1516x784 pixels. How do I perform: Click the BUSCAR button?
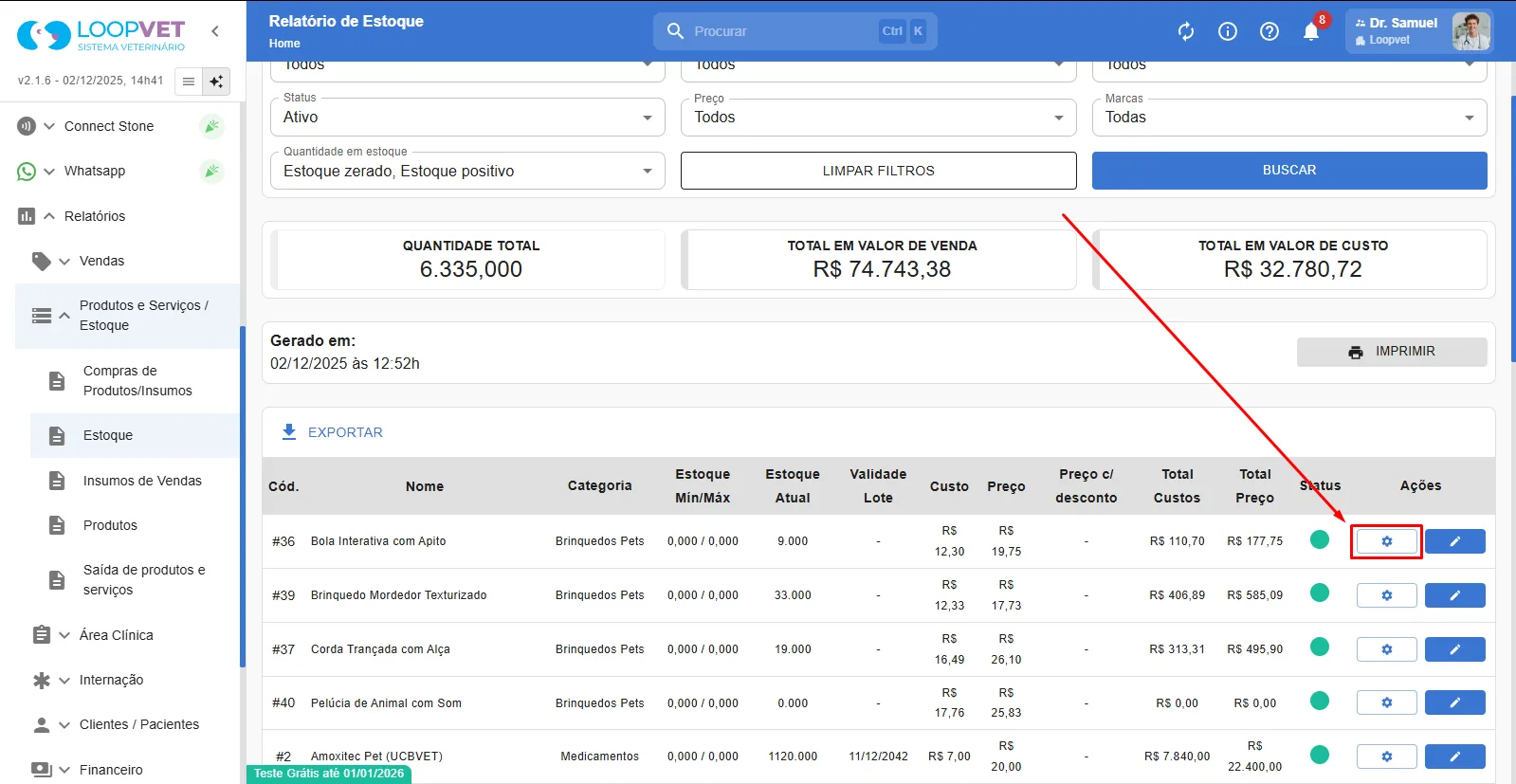coord(1289,171)
